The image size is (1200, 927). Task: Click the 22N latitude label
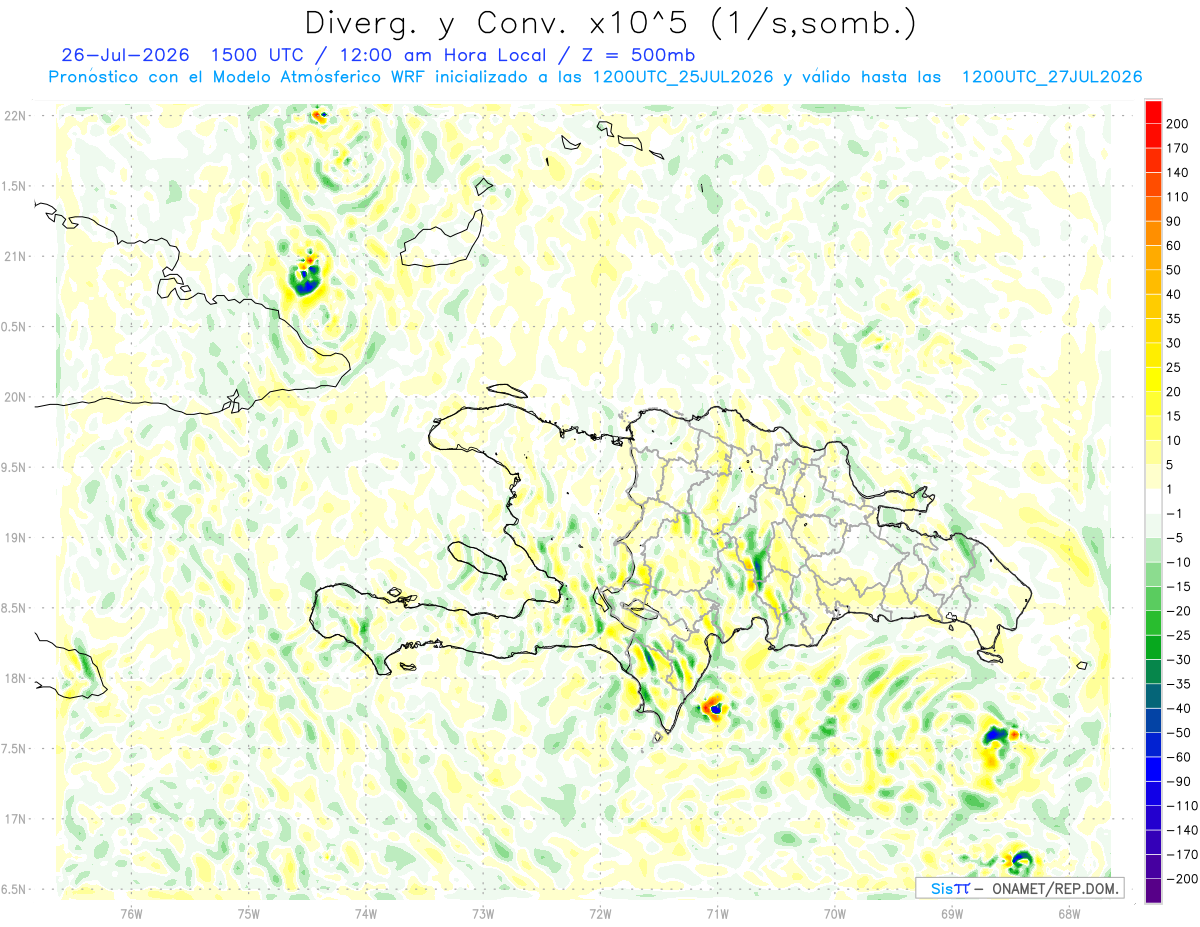tap(15, 116)
